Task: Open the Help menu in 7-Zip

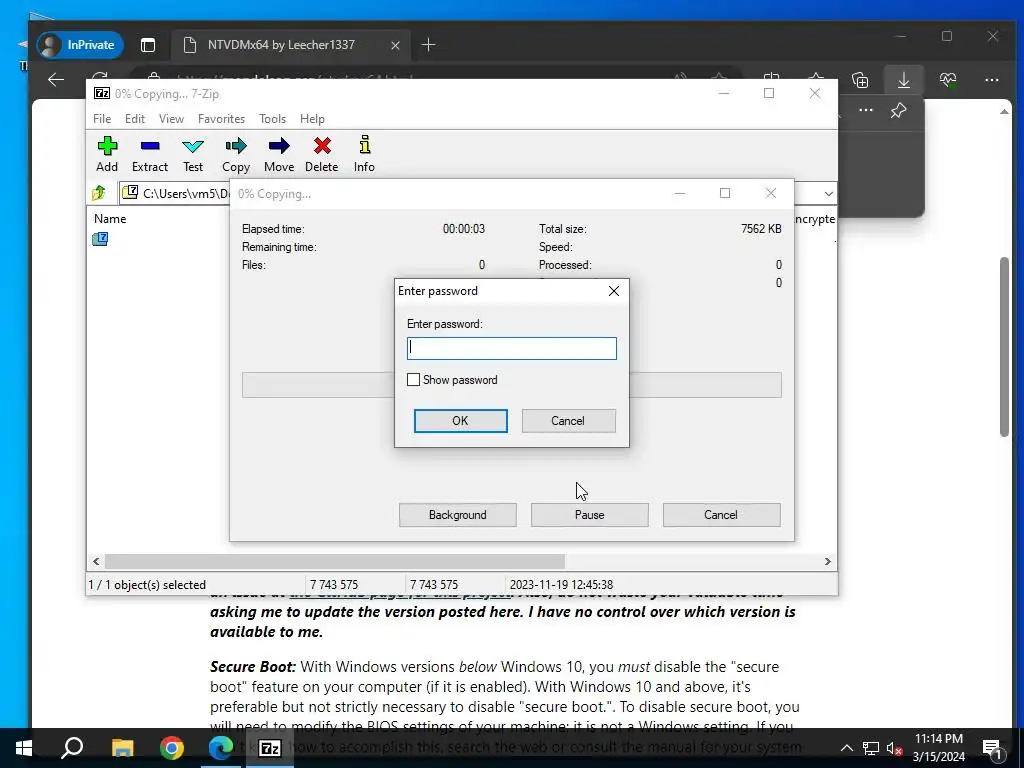Action: tap(312, 119)
